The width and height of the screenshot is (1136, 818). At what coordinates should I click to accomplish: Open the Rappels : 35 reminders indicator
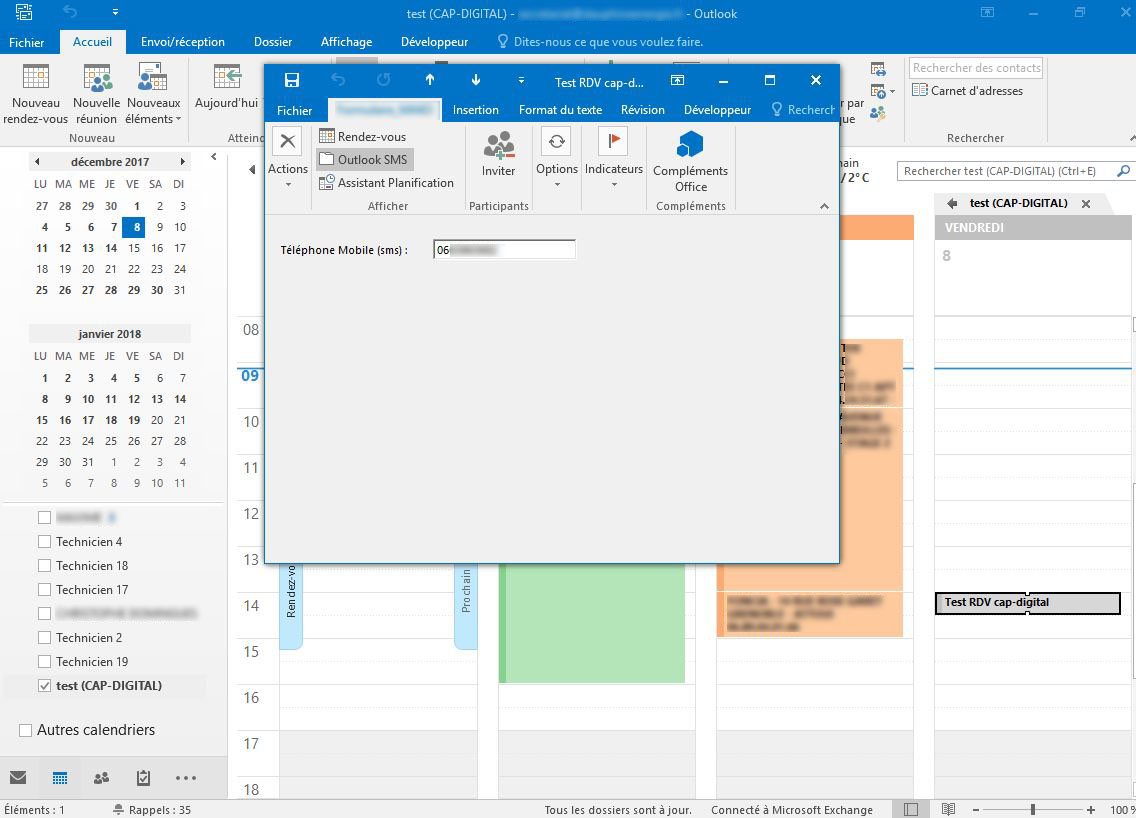pyautogui.click(x=152, y=810)
